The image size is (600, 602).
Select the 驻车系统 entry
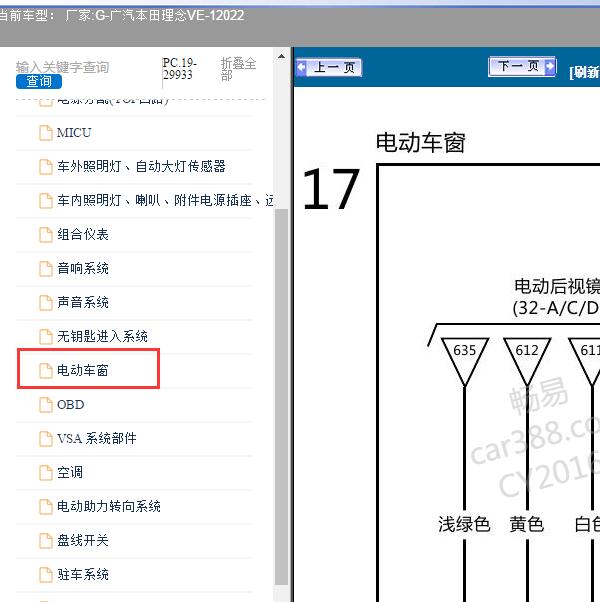pos(83,575)
